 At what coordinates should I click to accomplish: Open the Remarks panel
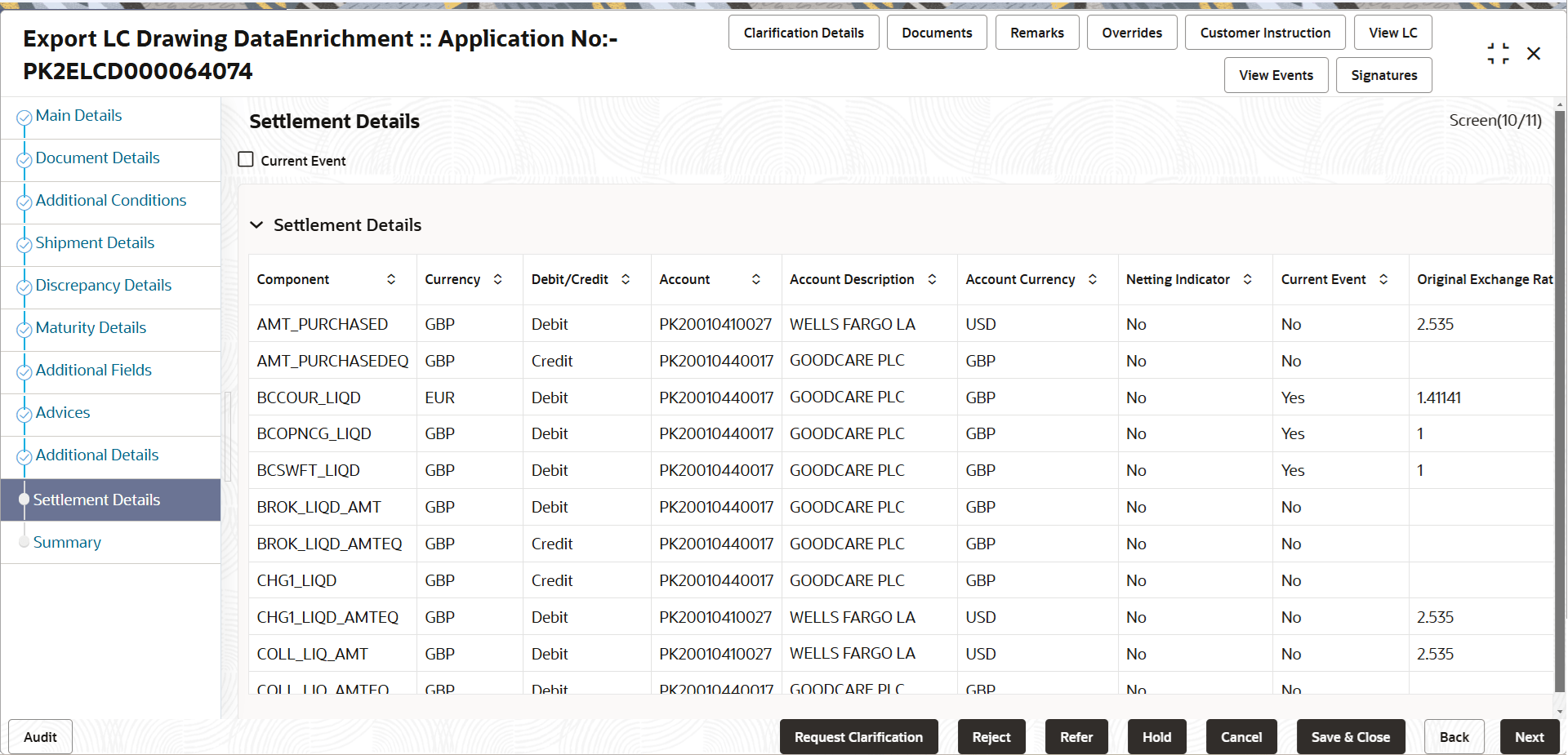pyautogui.click(x=1036, y=32)
